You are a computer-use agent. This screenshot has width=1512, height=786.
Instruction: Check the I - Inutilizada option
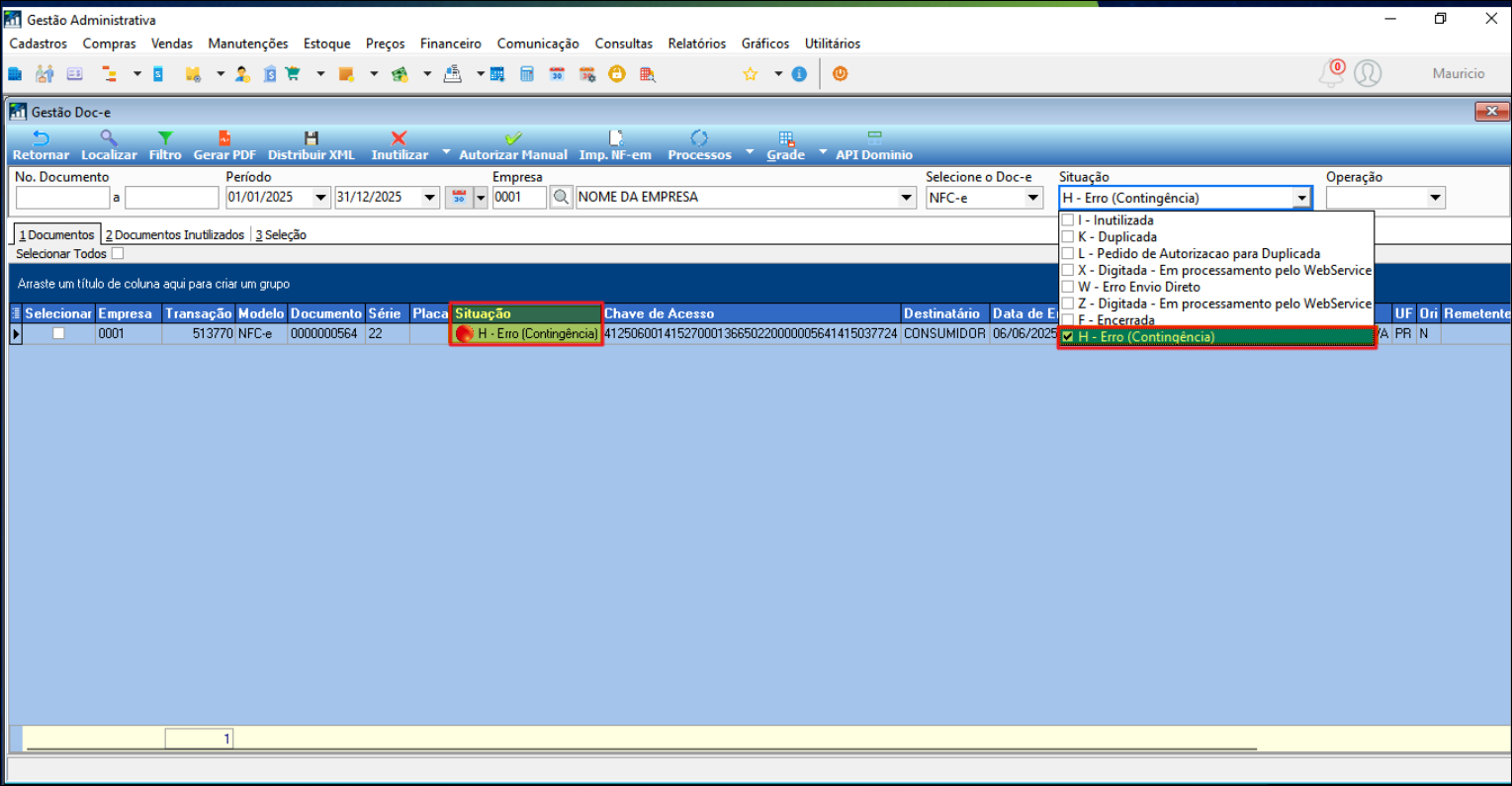1068,220
